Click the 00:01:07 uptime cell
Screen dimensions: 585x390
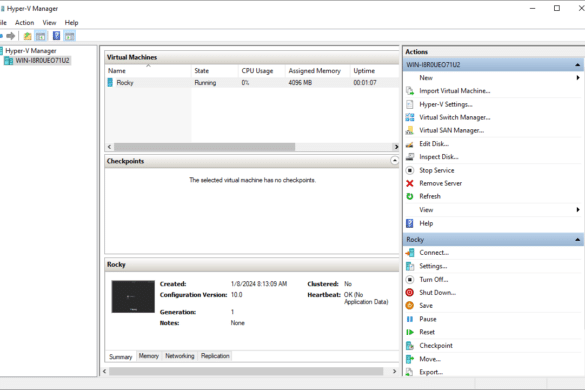click(365, 83)
